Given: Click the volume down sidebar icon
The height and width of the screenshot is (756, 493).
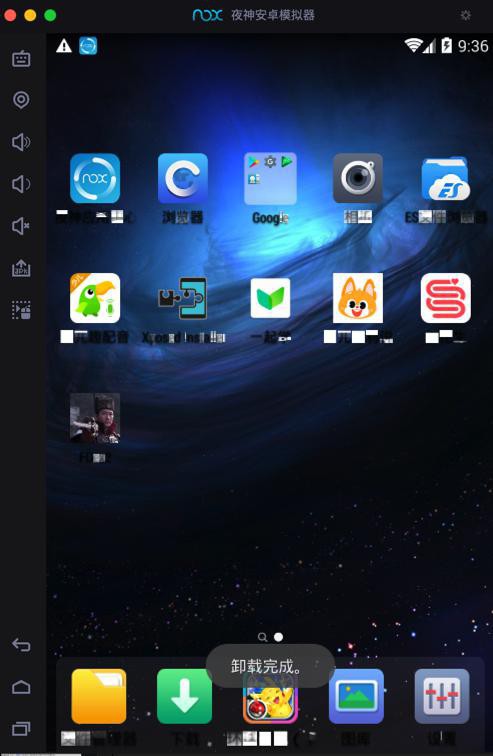Looking at the screenshot, I should click(21, 184).
